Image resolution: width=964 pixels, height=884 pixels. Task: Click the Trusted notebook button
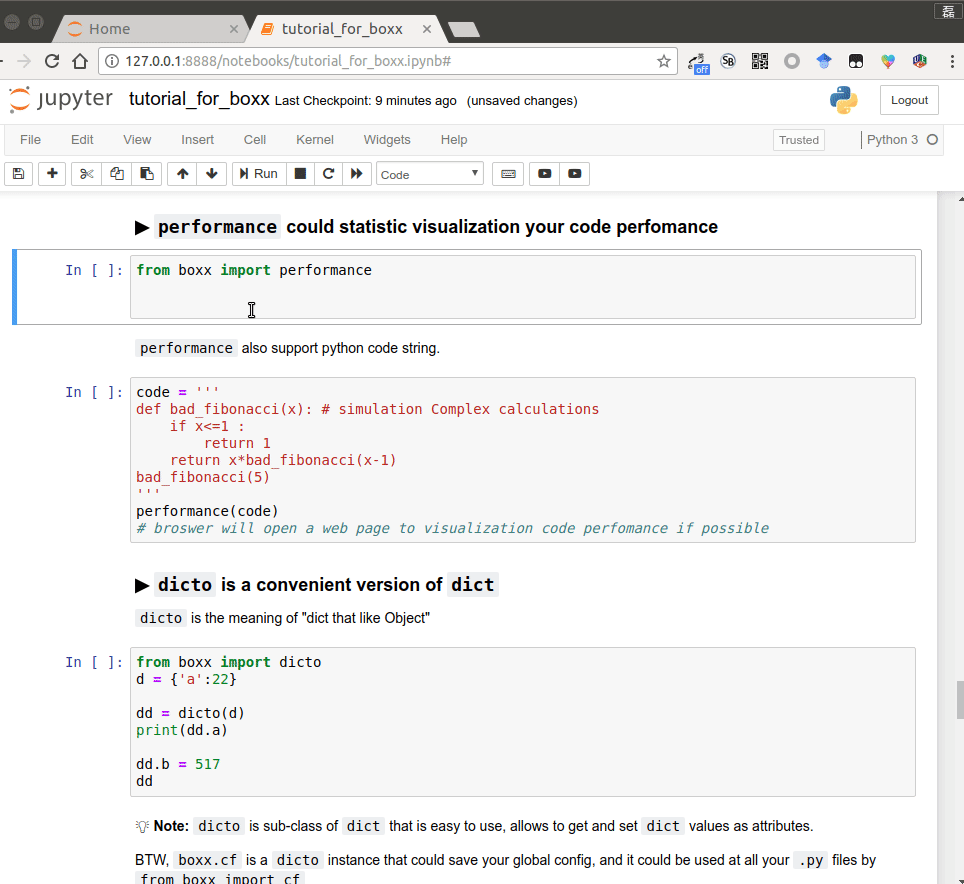tap(799, 140)
